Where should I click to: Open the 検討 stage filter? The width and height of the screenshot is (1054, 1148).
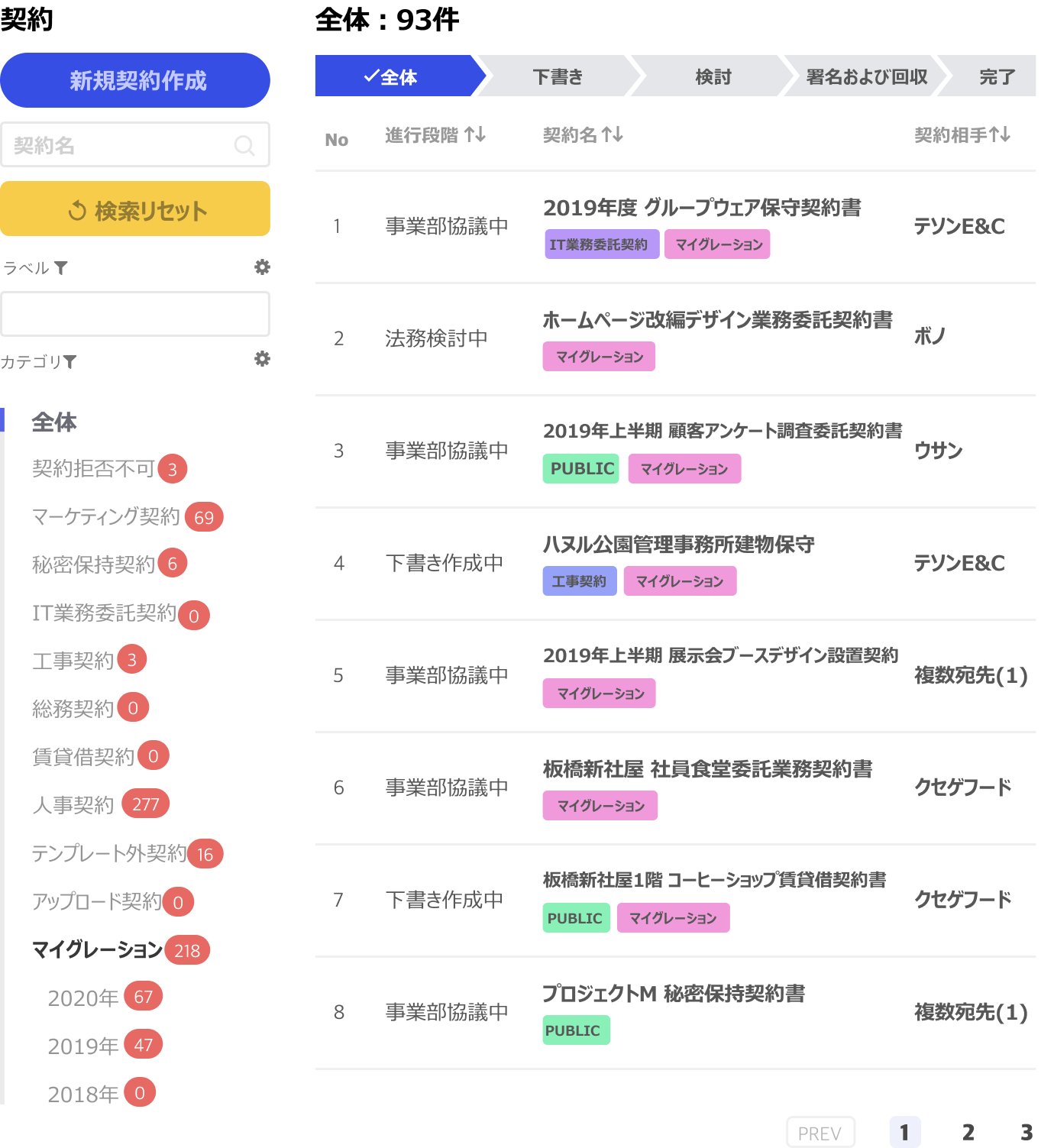point(713,76)
